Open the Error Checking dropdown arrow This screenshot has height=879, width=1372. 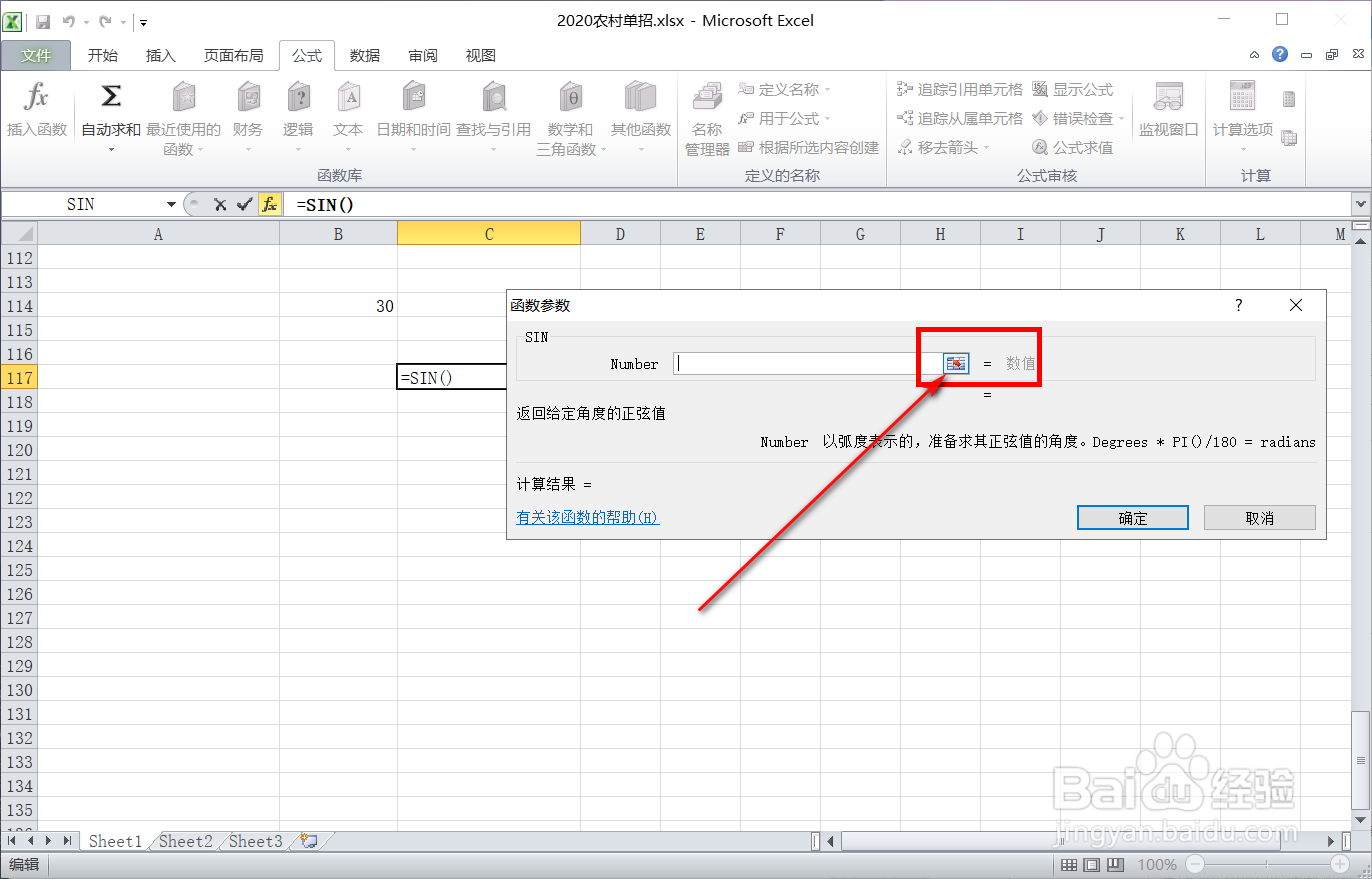point(1121,119)
